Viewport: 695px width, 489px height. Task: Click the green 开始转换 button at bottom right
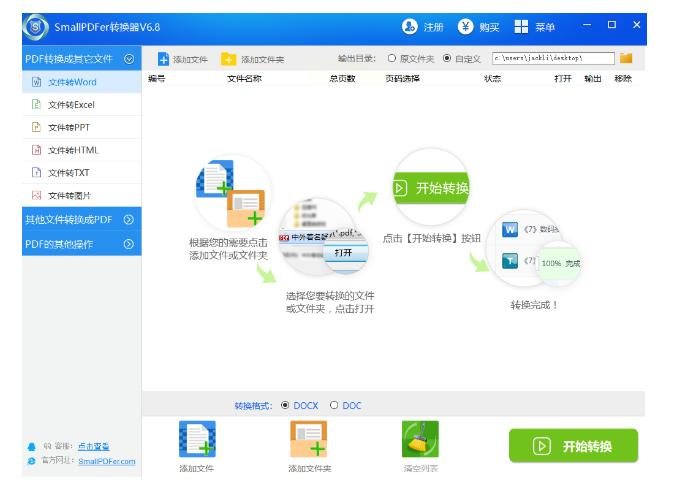click(x=573, y=446)
